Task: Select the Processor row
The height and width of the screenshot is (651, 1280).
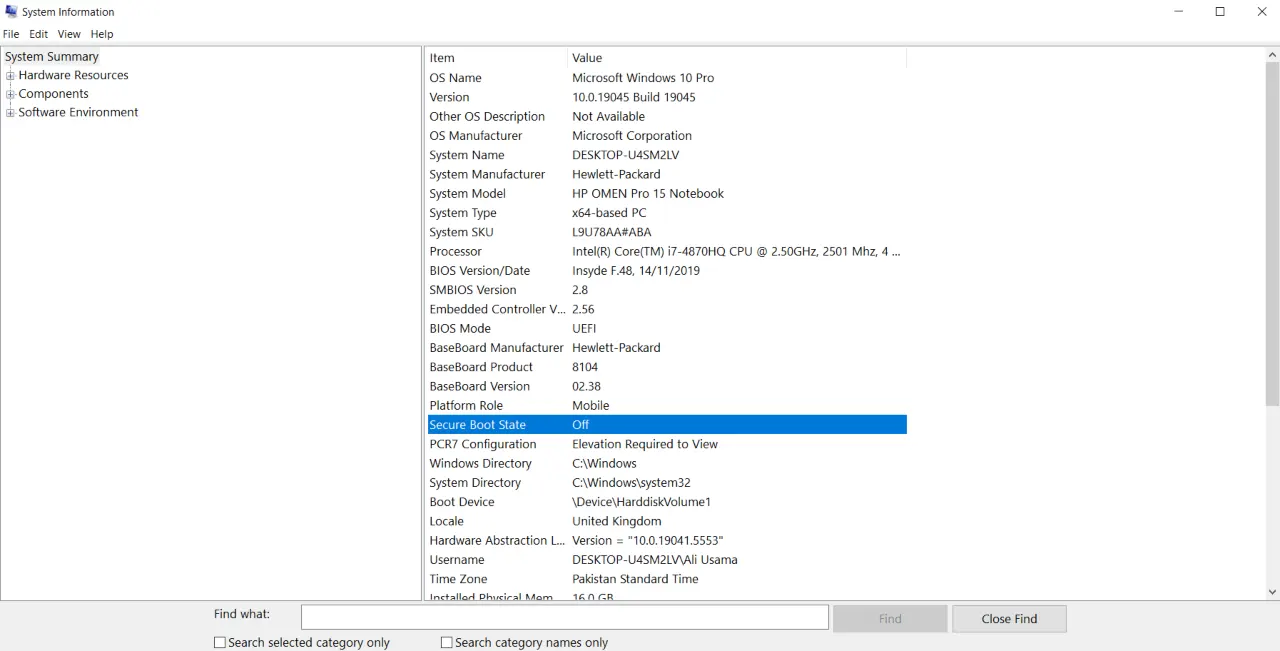Action: (666, 252)
